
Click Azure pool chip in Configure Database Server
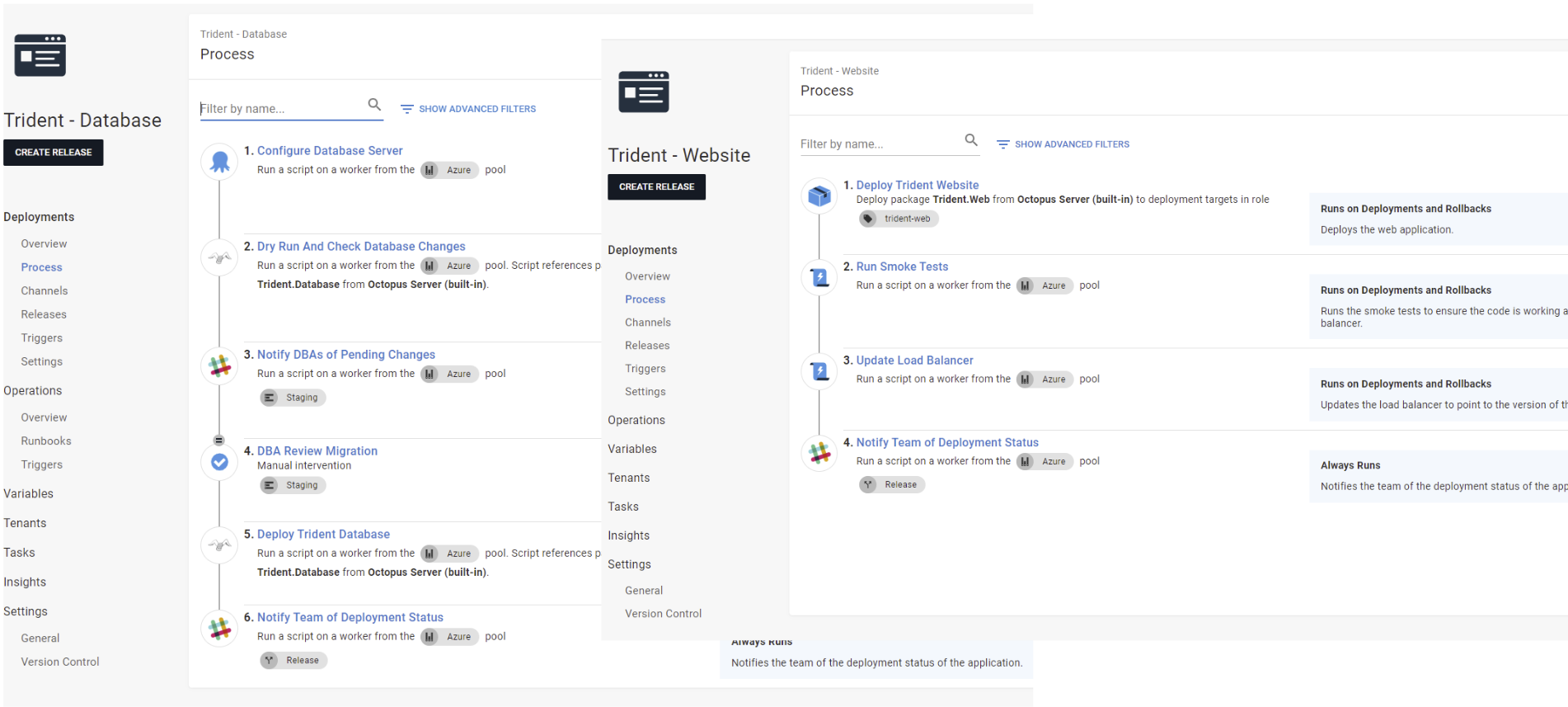point(449,170)
